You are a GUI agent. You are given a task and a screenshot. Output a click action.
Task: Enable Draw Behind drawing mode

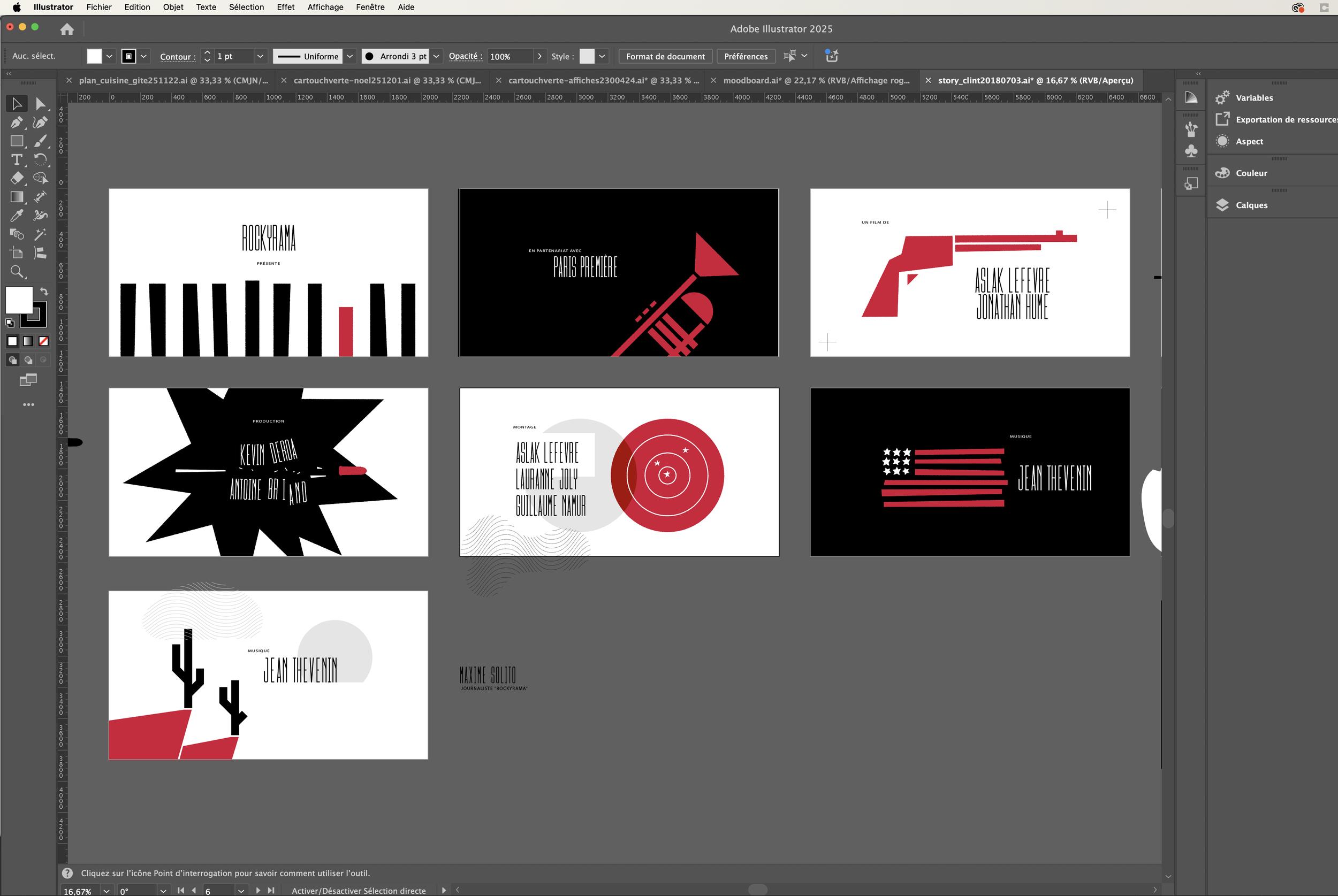(x=28, y=360)
